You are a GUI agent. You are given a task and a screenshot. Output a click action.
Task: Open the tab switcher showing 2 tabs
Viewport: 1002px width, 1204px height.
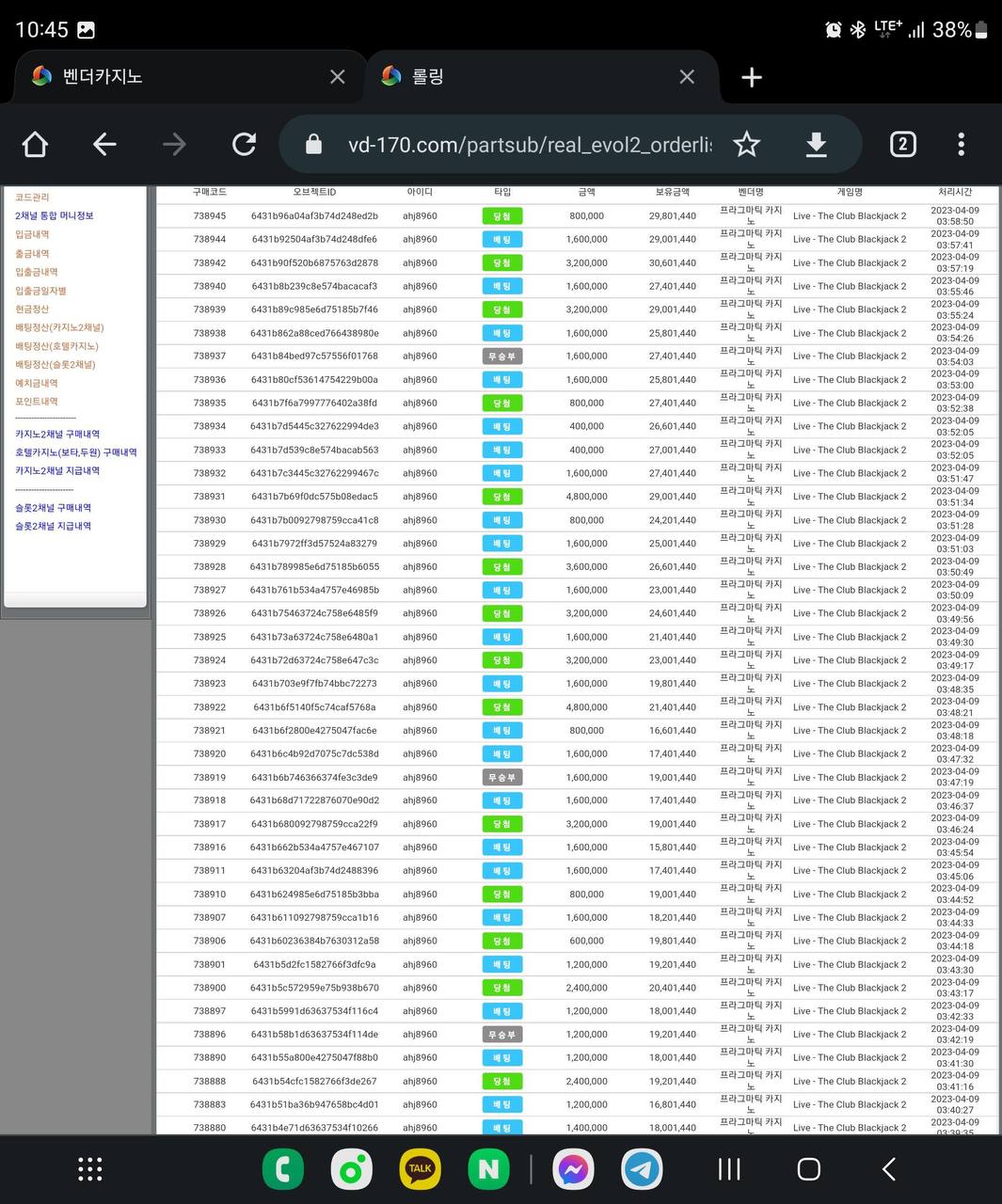(x=902, y=144)
